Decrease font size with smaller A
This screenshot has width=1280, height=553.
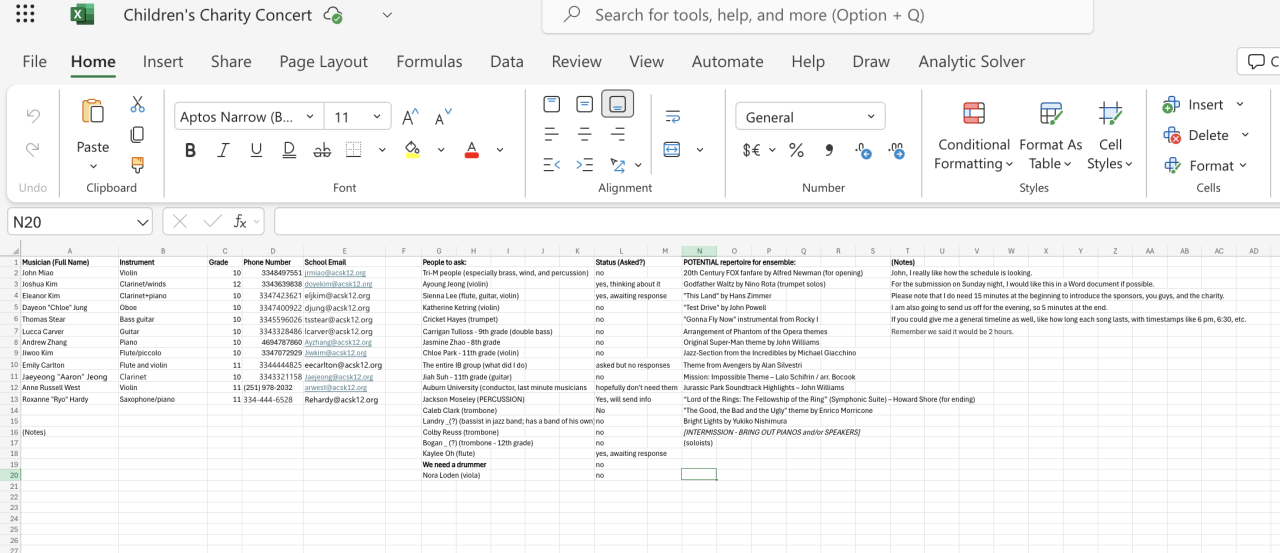pos(443,117)
